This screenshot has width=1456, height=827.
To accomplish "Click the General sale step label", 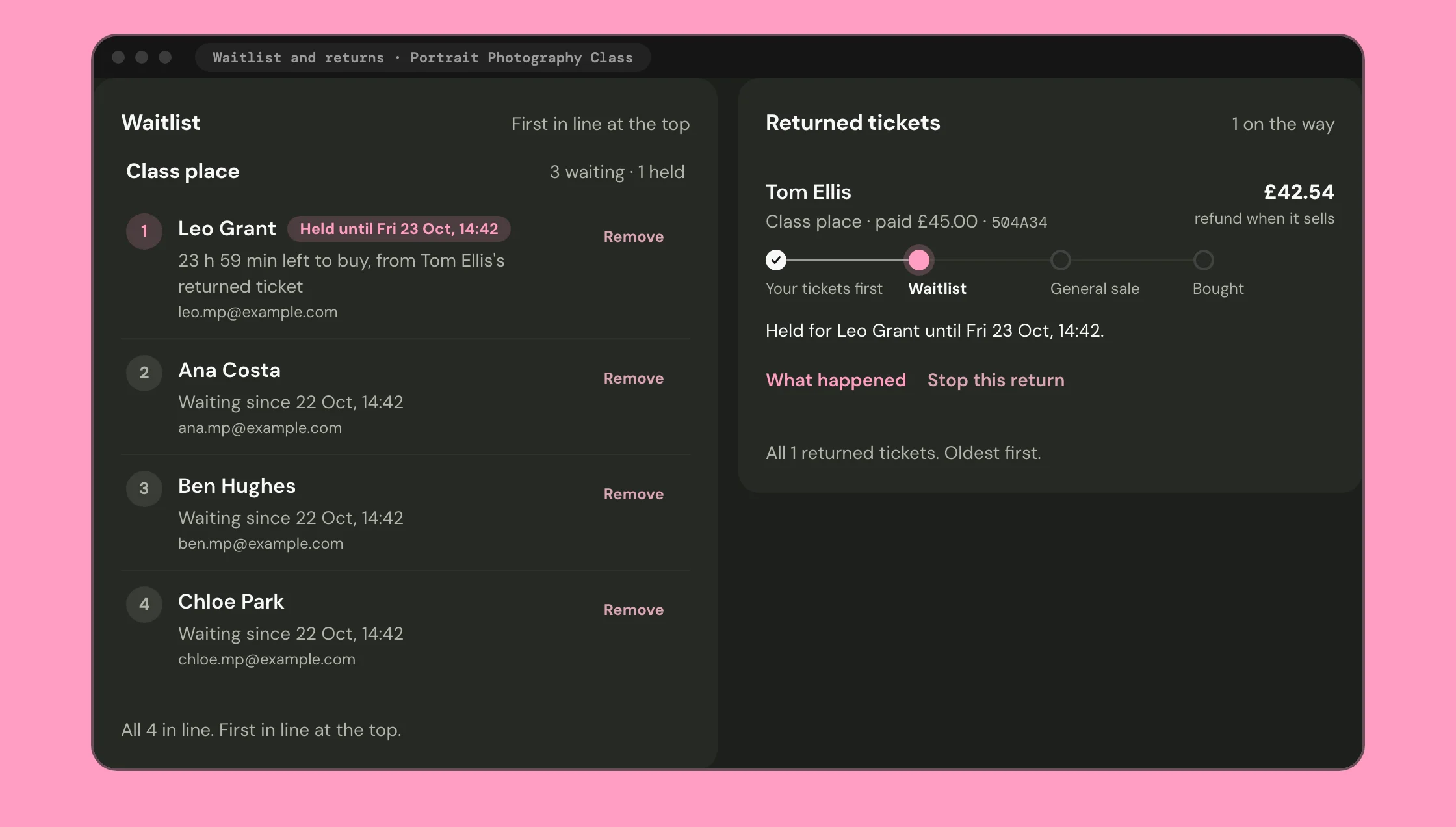I will pos(1095,289).
